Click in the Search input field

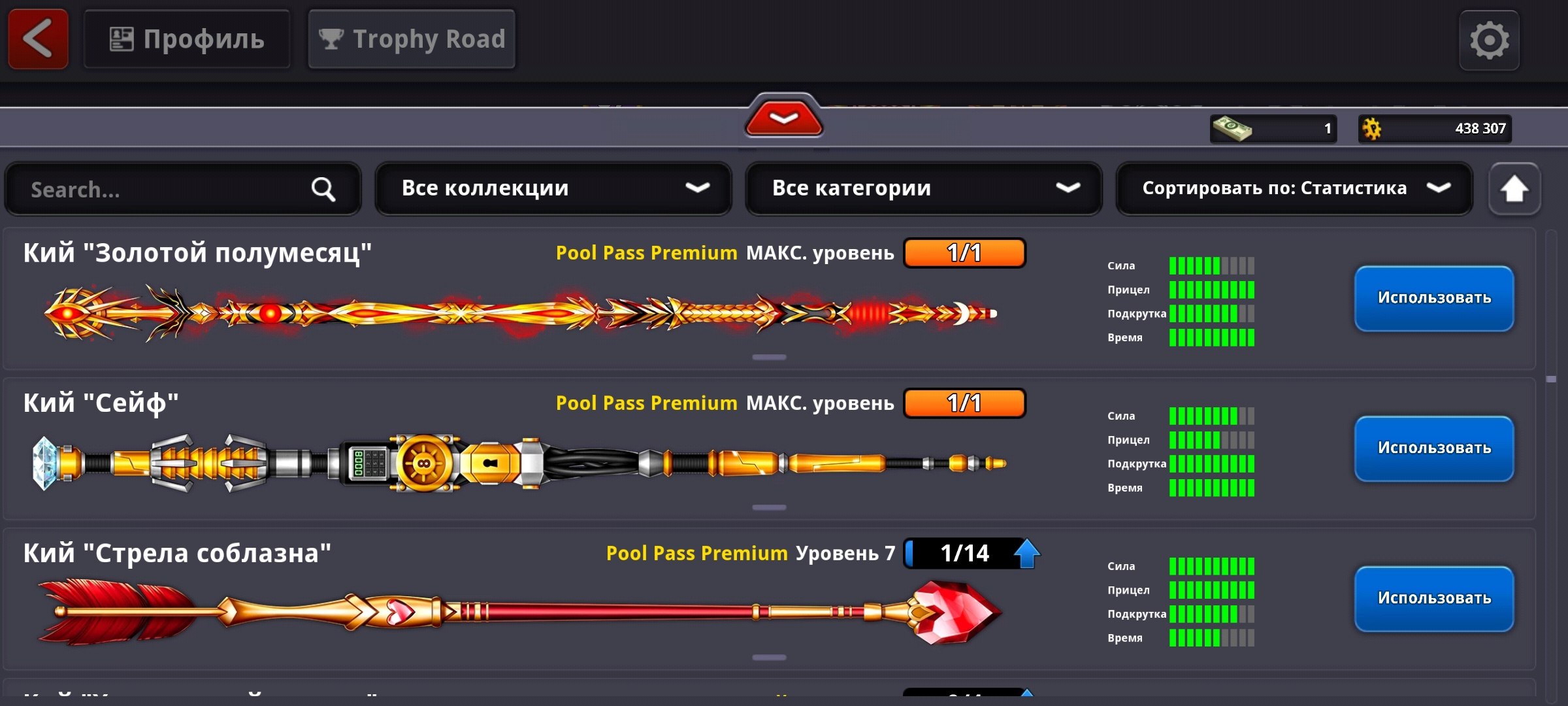pyautogui.click(x=183, y=189)
